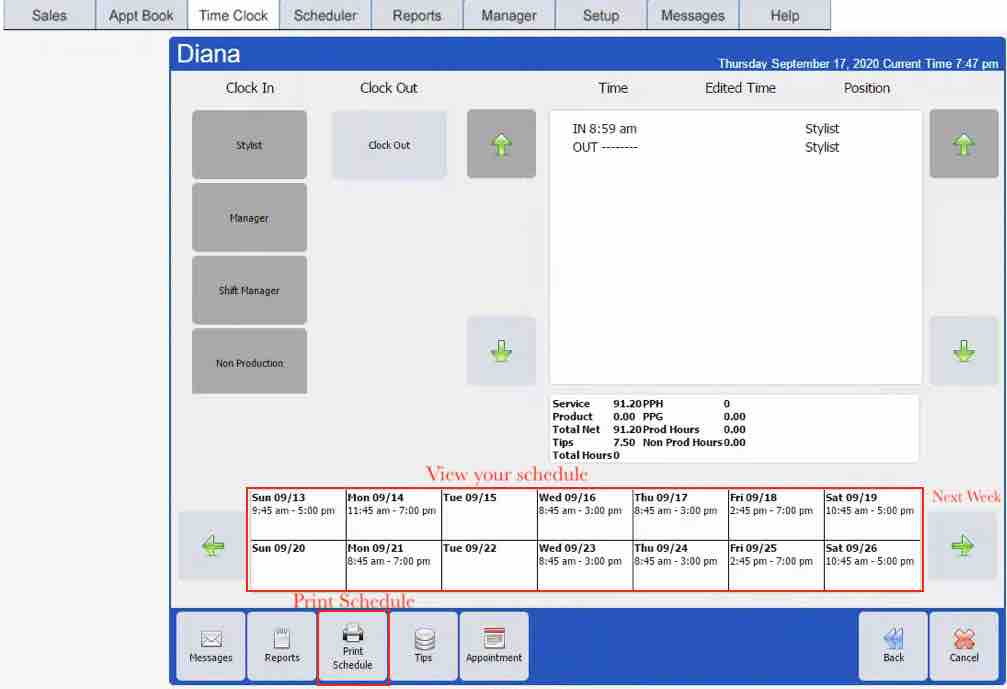Image resolution: width=1007 pixels, height=689 pixels.
Task: Clock in as Stylist
Action: click(x=249, y=145)
